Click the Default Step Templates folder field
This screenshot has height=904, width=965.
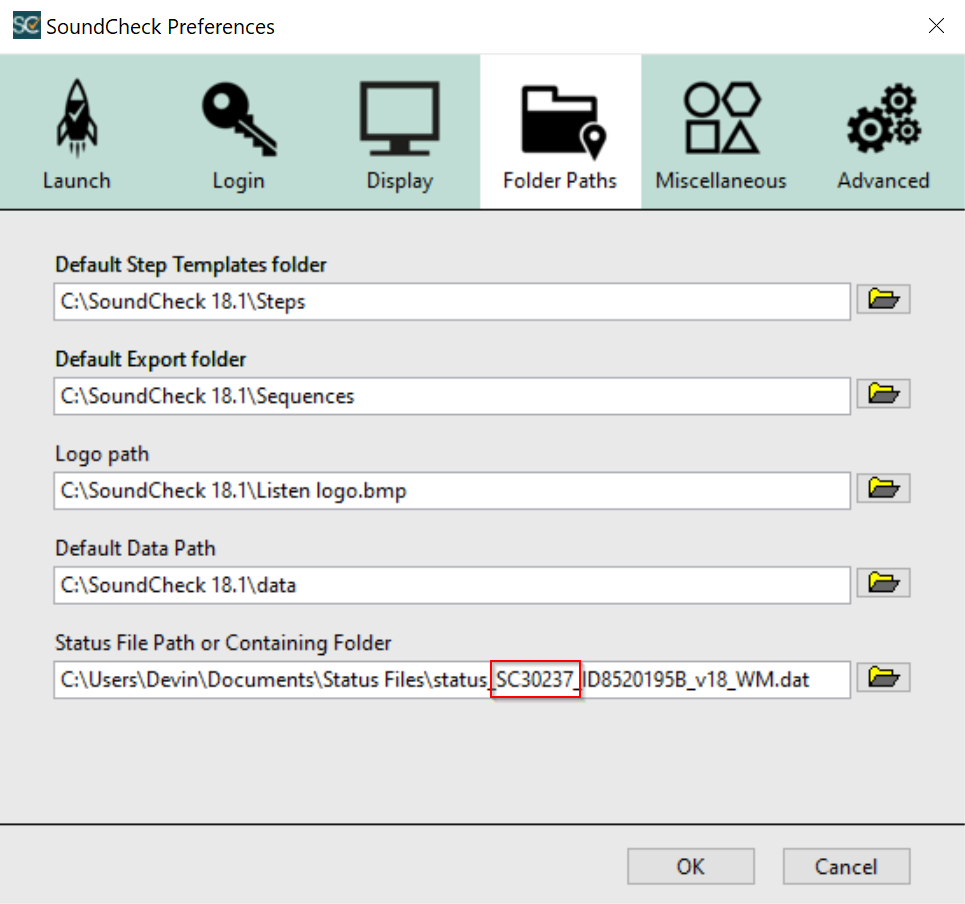[x=452, y=302]
